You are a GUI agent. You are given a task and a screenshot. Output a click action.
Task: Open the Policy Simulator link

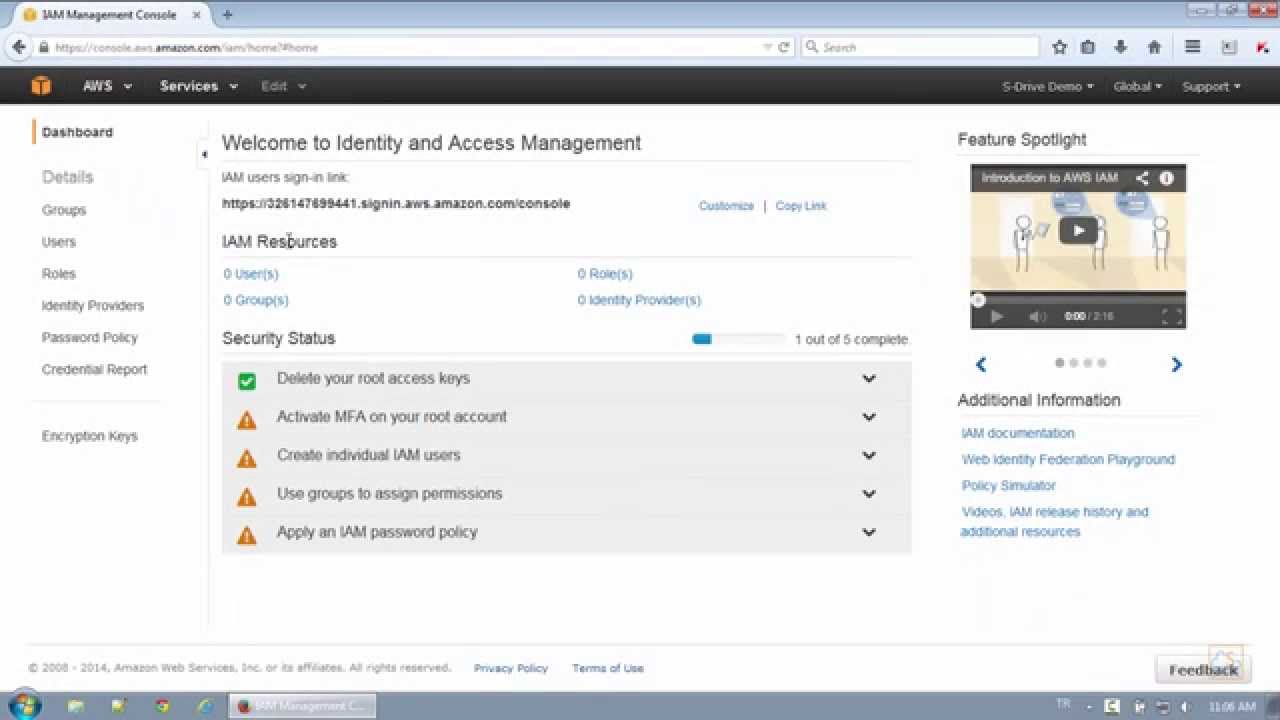(x=1008, y=485)
